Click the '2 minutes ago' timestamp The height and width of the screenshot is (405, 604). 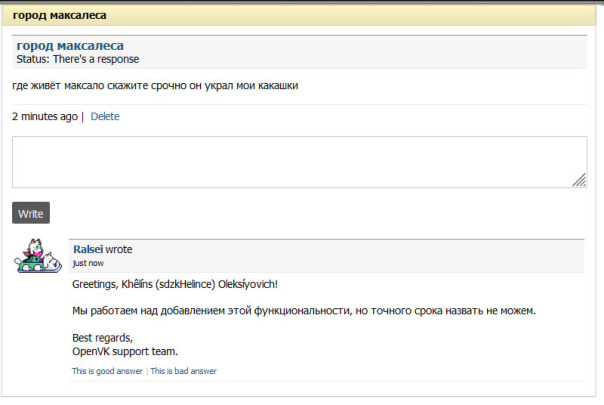coord(44,116)
